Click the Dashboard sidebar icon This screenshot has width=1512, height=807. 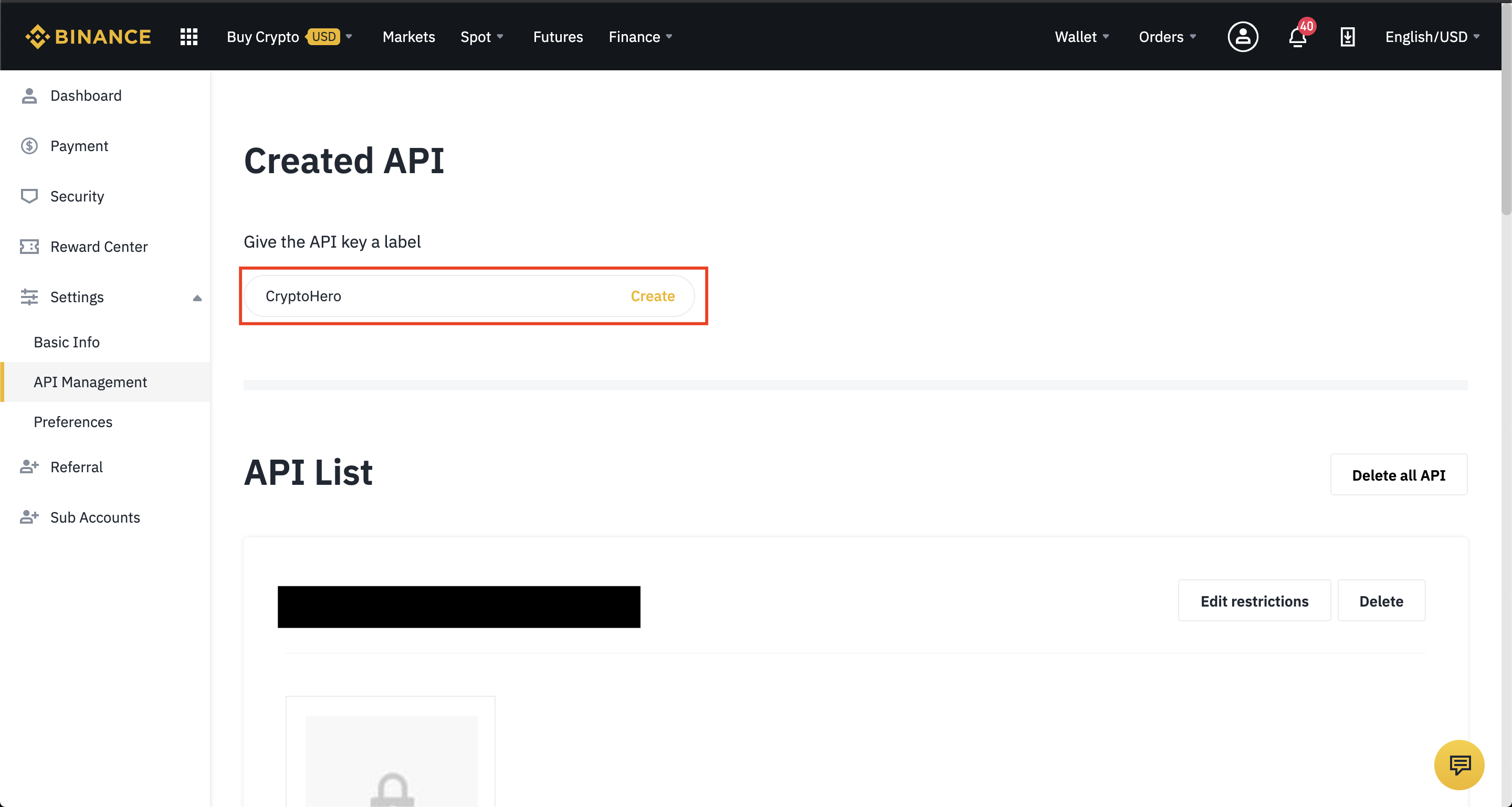tap(29, 95)
